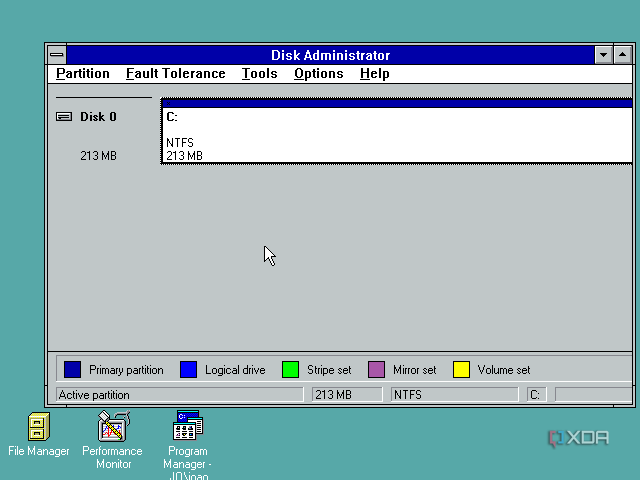
Task: Click Active partition in the status bar
Action: pyautogui.click(x=180, y=395)
